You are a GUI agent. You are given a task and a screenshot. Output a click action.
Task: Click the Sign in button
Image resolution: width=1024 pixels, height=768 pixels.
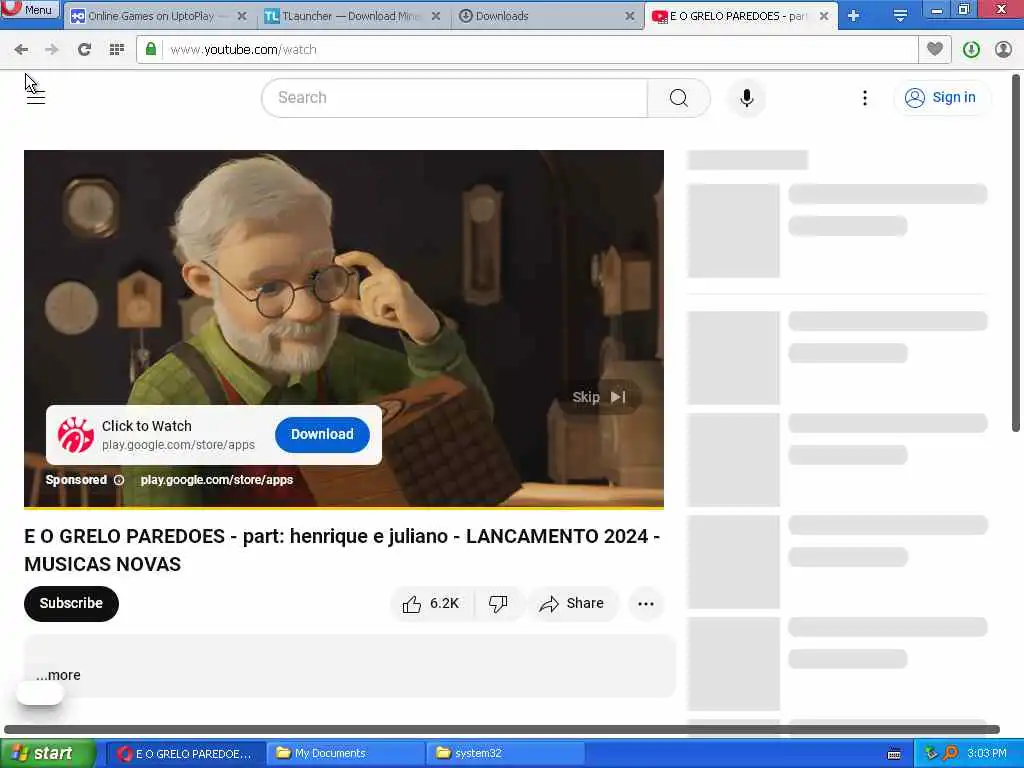click(941, 97)
